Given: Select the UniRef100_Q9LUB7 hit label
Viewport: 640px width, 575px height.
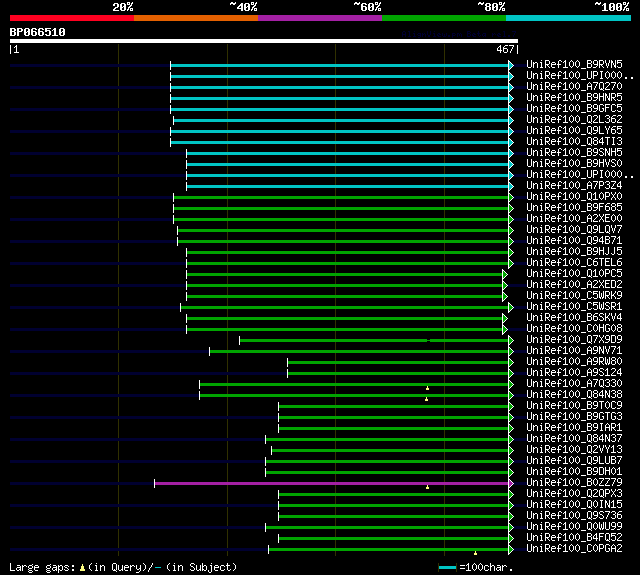Looking at the screenshot, I should [574, 461].
